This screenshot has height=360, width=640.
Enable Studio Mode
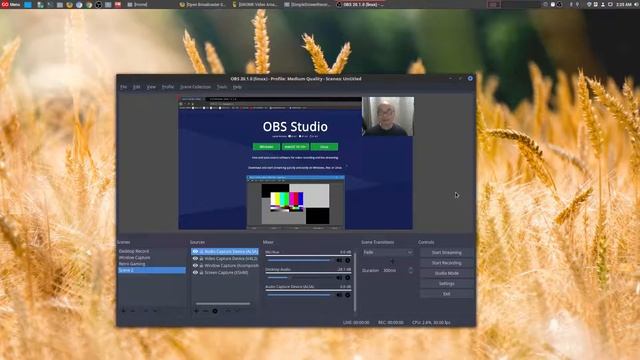447,273
